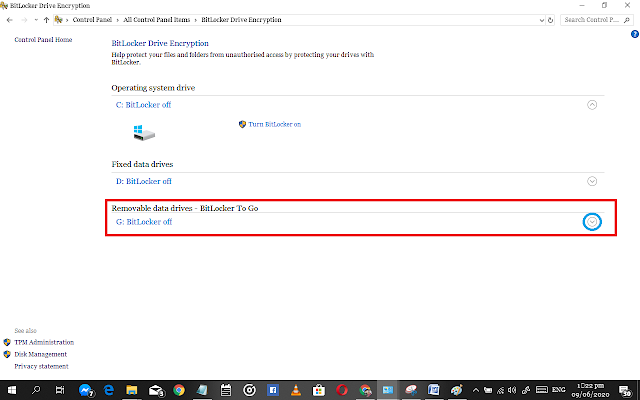Screen dimensions: 640x400
Task: Open taskbar Search
Action: [x=36, y=390]
